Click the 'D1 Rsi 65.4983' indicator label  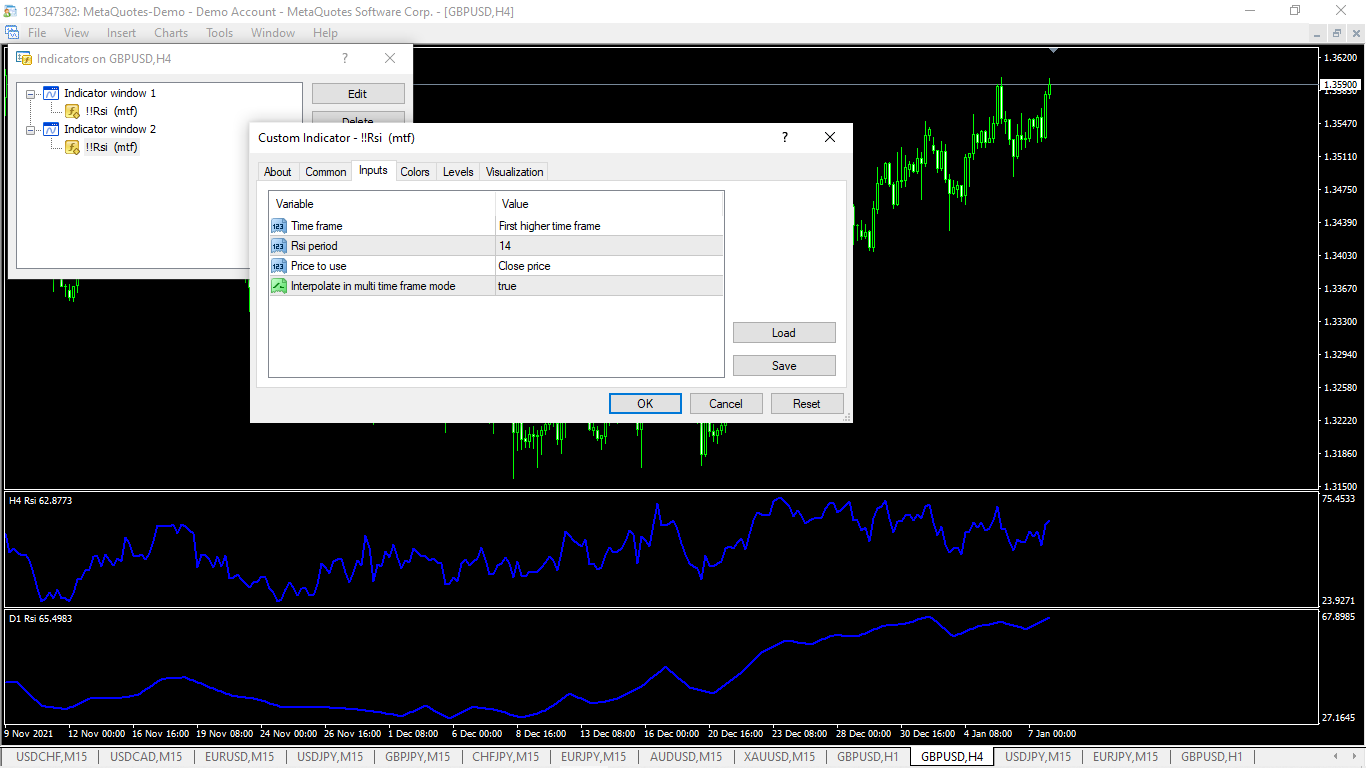tap(41, 618)
